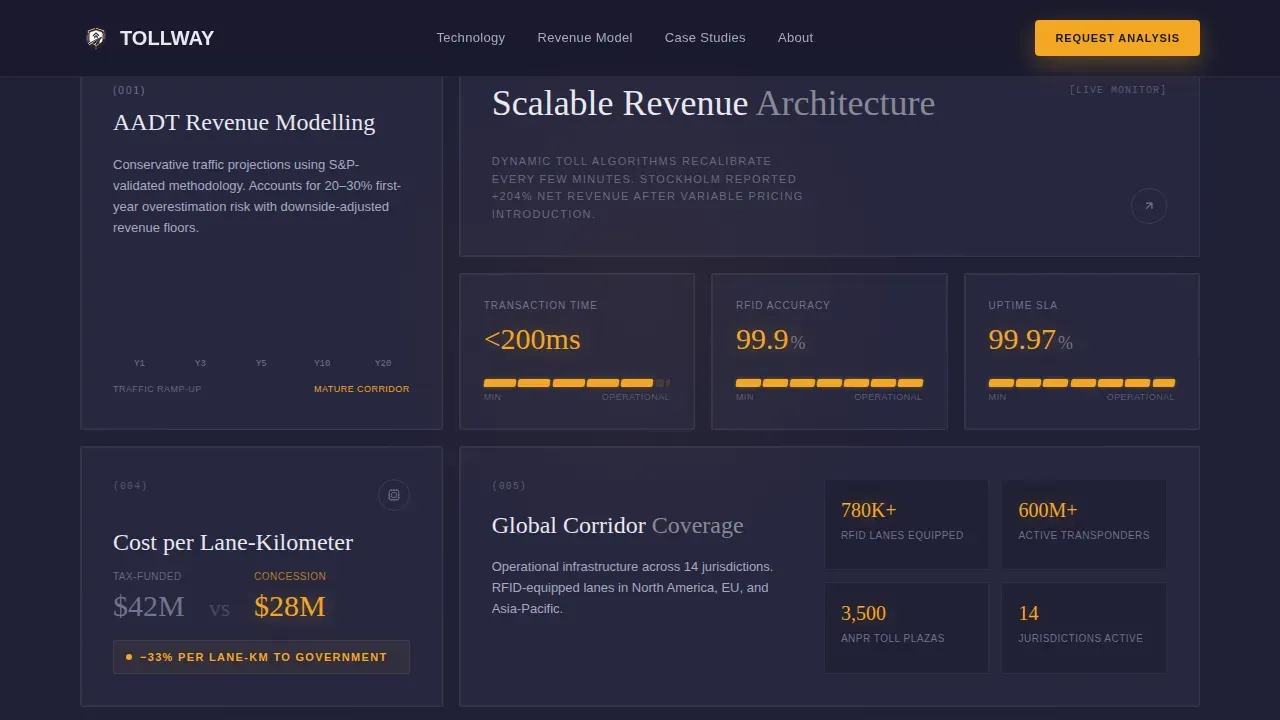Screen dimensions: 1280x720
Task: Click the operational infrastructure across 14 jurisdictions paragraph
Action: pos(632,588)
